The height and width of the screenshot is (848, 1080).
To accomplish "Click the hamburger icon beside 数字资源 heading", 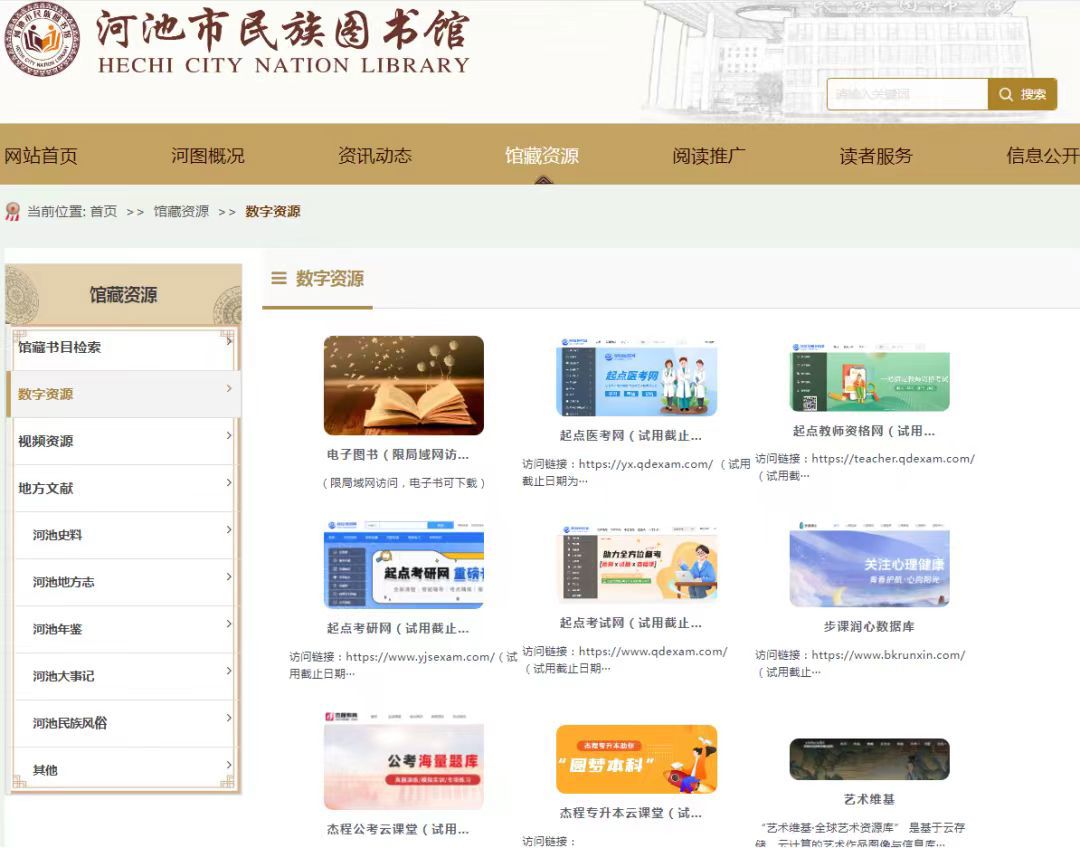I will point(279,279).
